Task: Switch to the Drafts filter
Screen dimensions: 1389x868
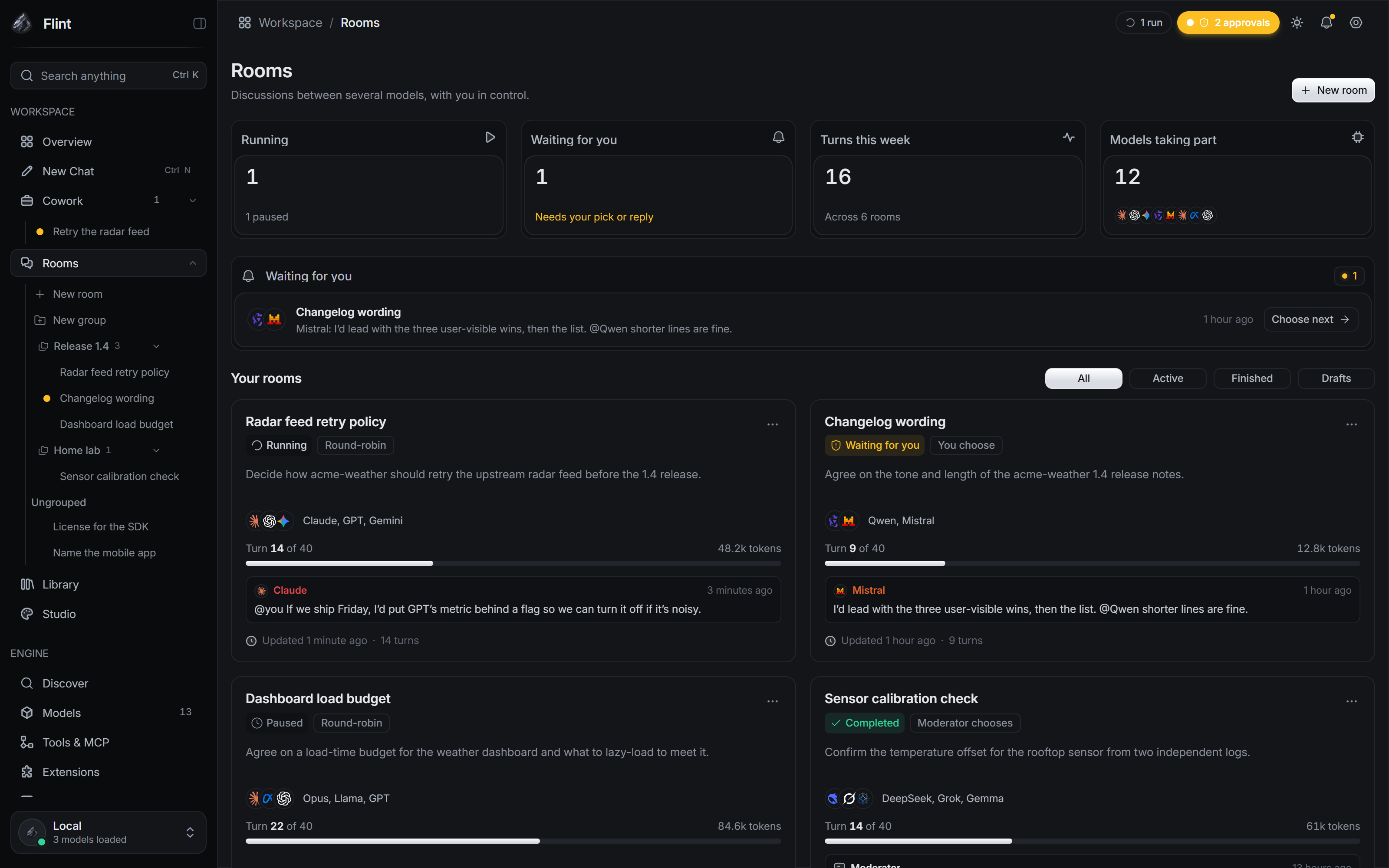Action: click(x=1336, y=378)
